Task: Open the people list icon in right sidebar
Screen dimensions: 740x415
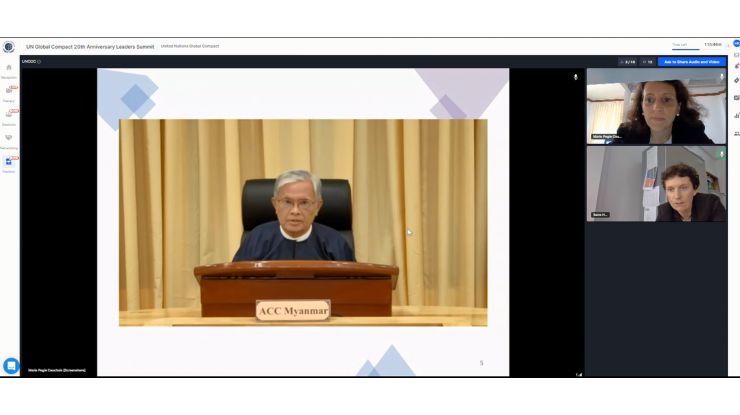Action: [x=736, y=134]
